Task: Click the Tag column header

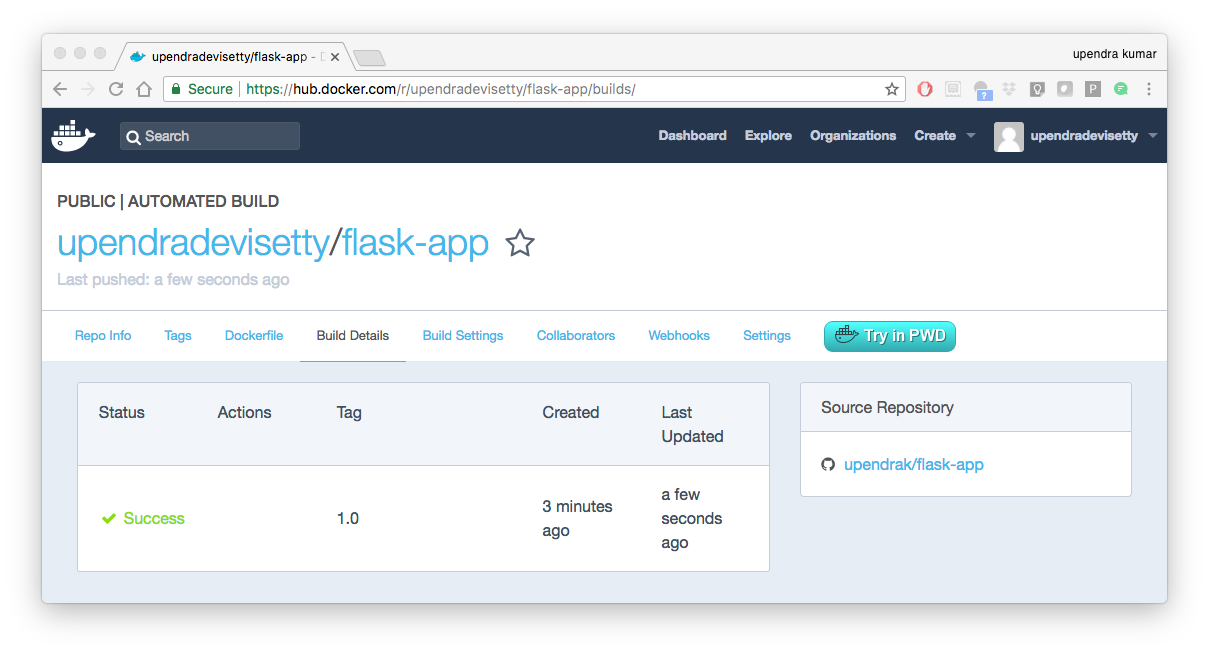Action: point(349,412)
